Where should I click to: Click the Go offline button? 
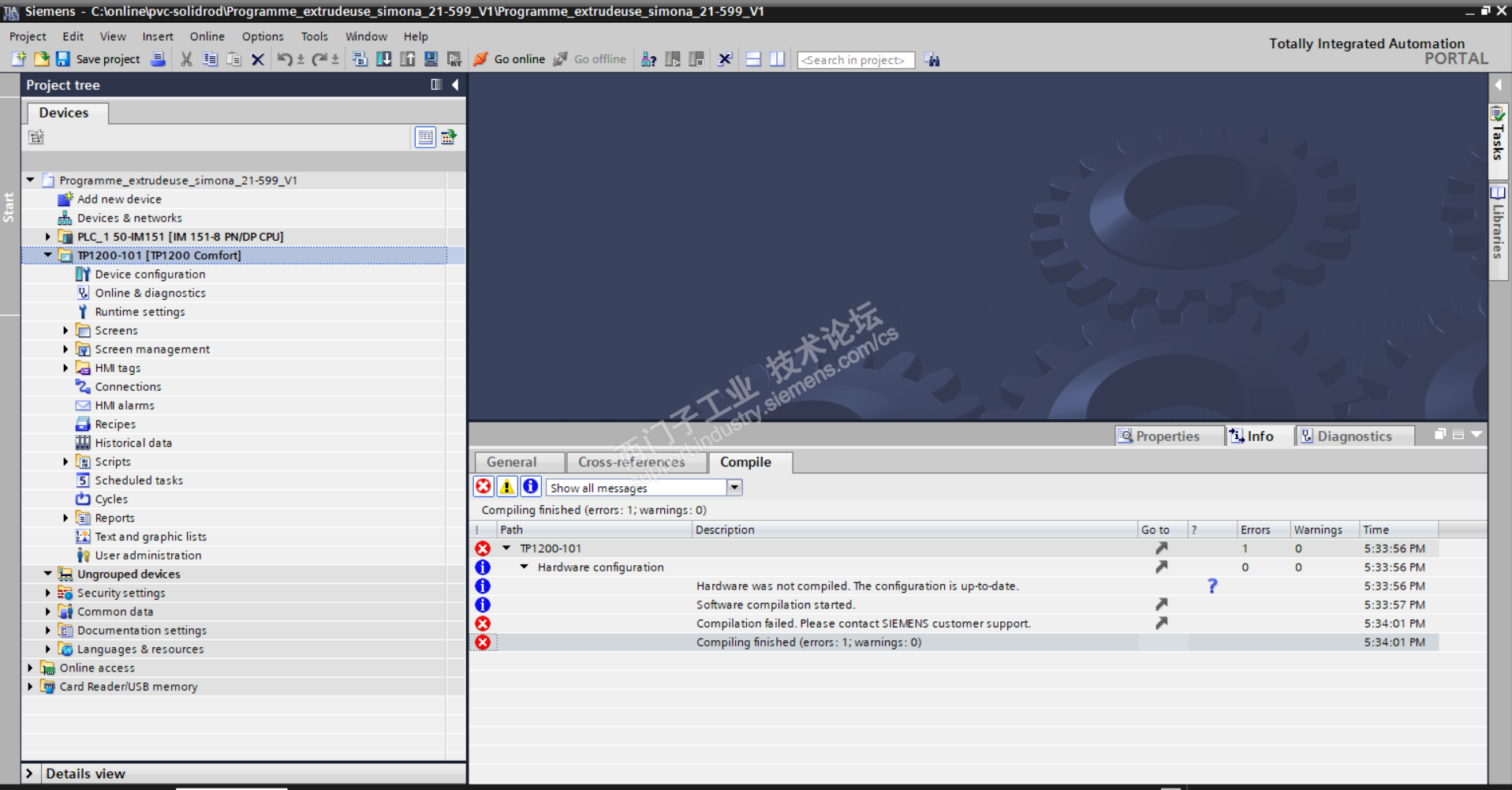590,59
